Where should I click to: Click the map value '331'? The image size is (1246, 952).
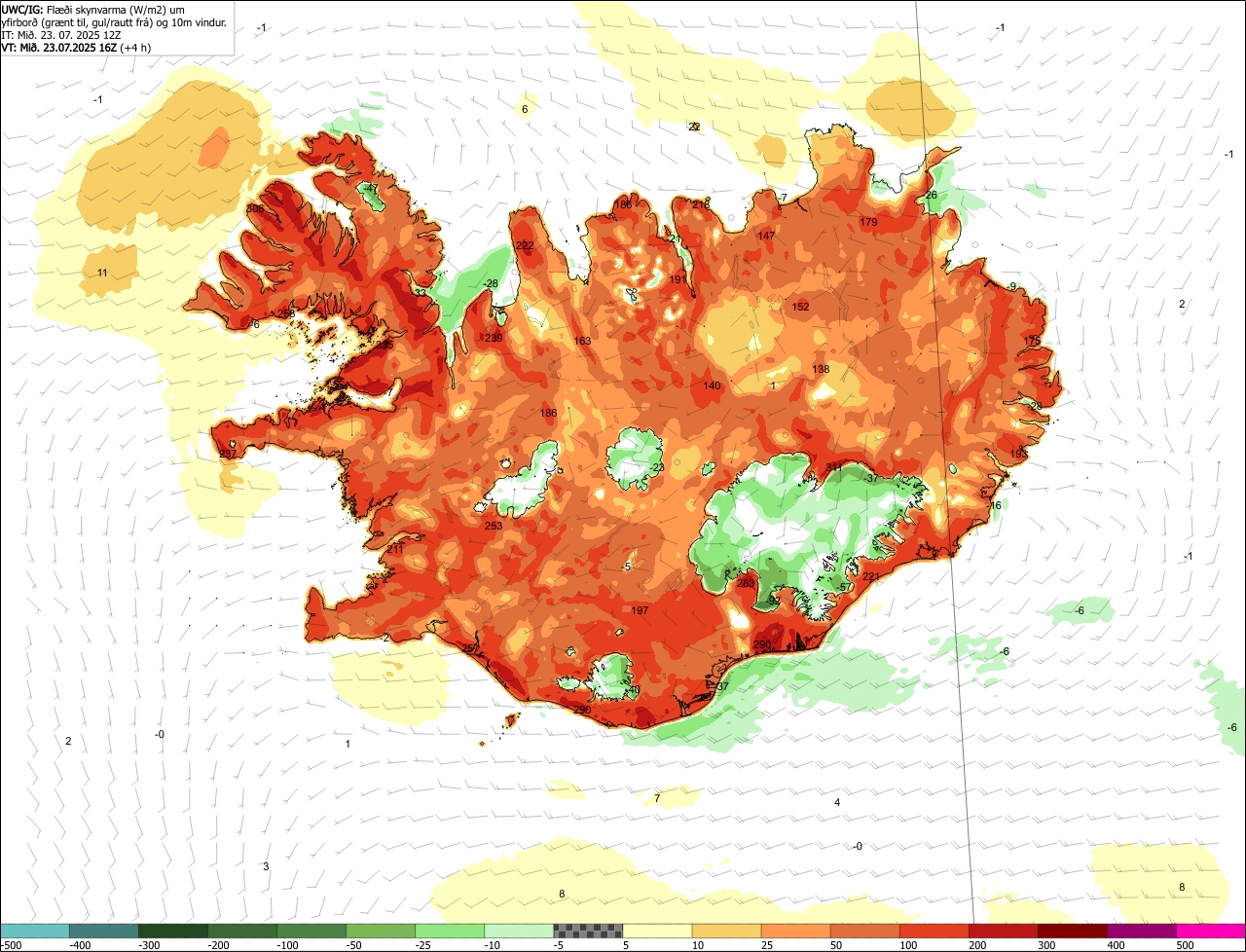pyautogui.click(x=834, y=467)
